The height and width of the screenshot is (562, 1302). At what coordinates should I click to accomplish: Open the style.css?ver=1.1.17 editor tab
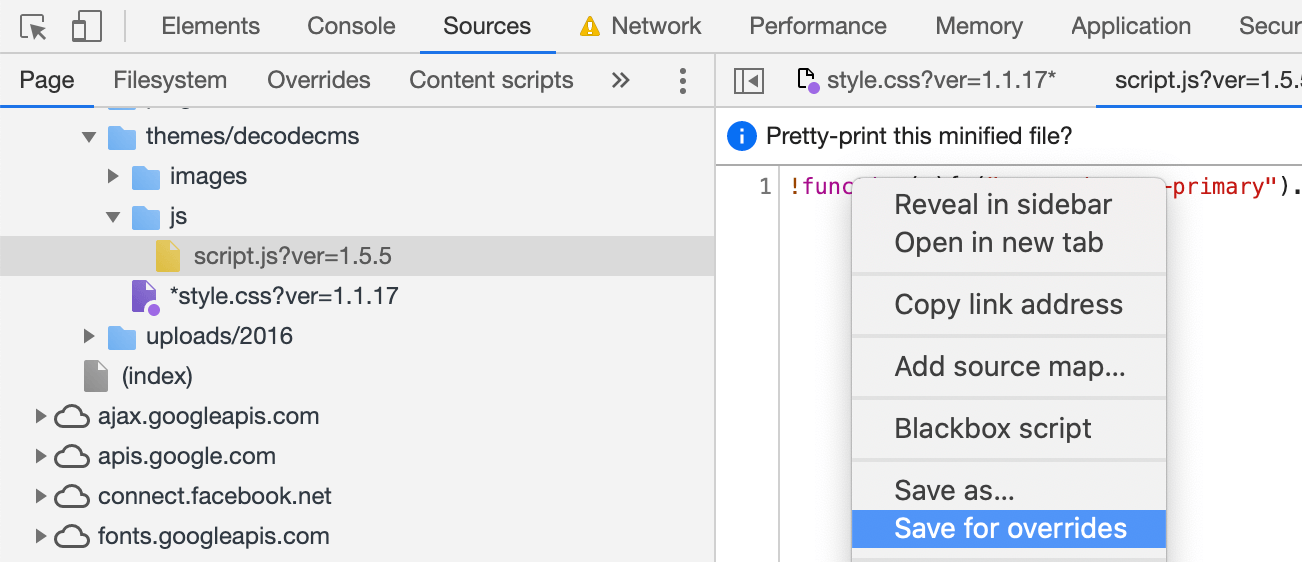point(940,81)
